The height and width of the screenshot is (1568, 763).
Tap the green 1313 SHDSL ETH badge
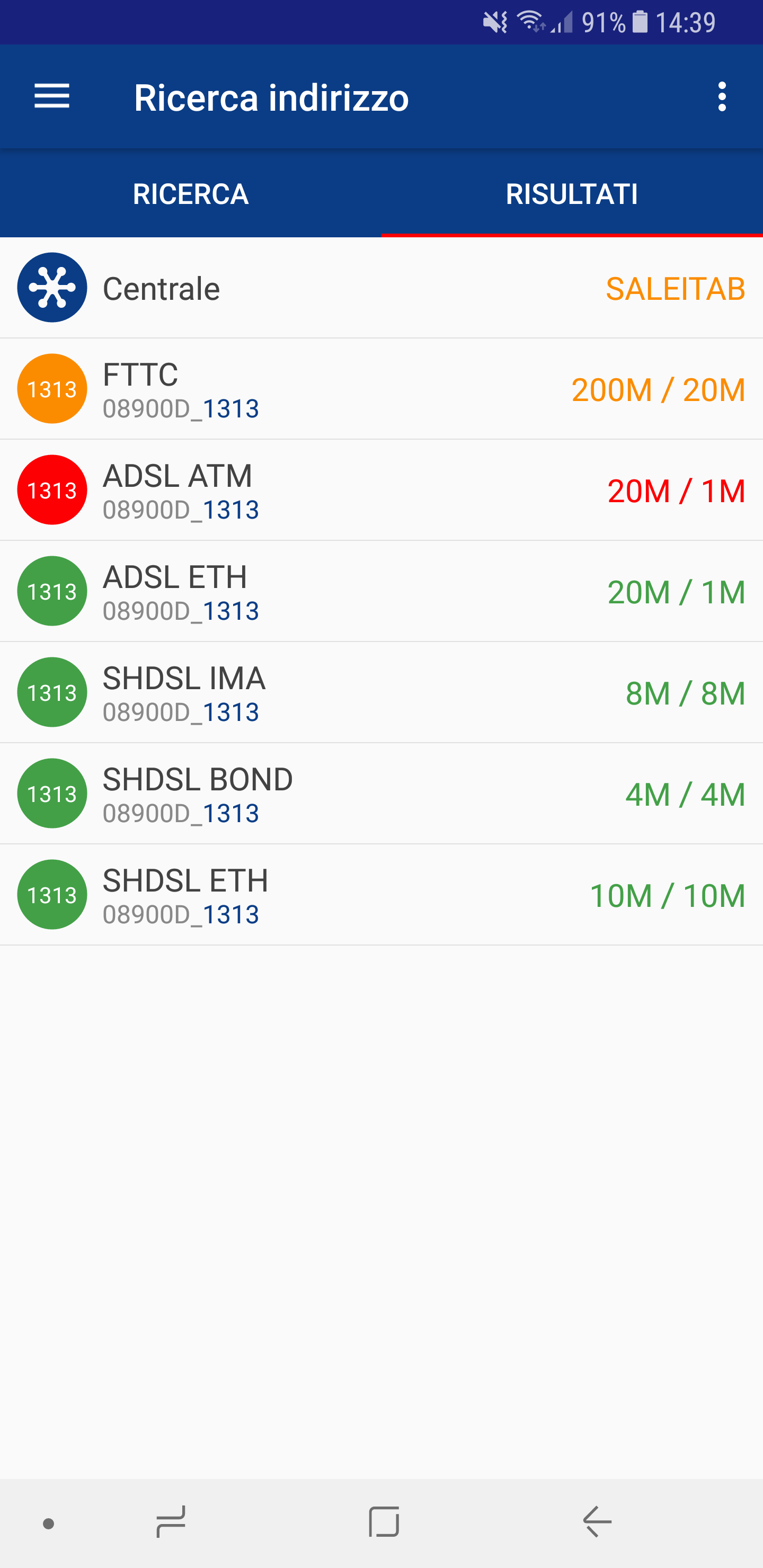[x=52, y=894]
